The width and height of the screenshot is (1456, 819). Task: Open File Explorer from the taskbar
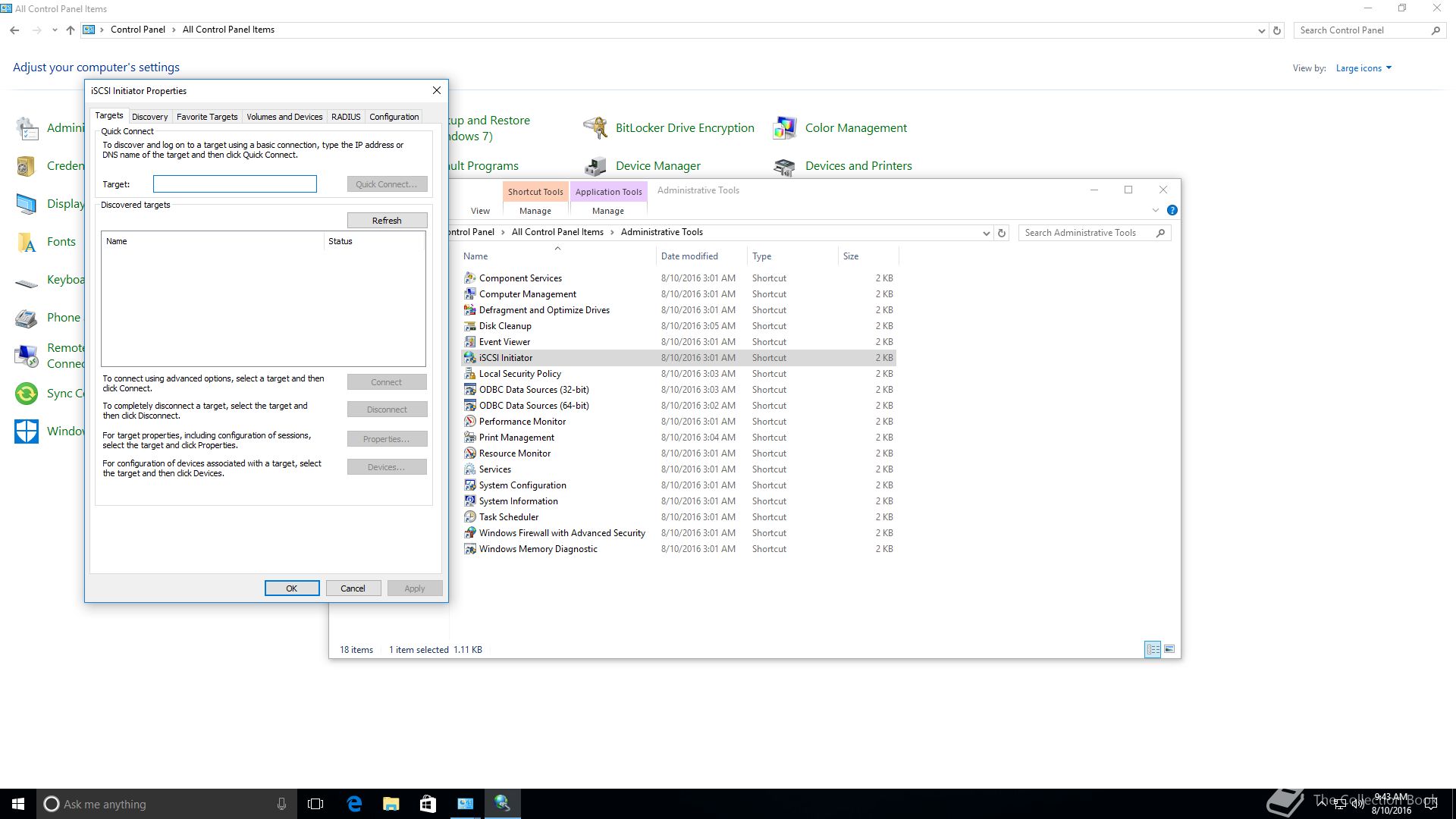click(391, 804)
